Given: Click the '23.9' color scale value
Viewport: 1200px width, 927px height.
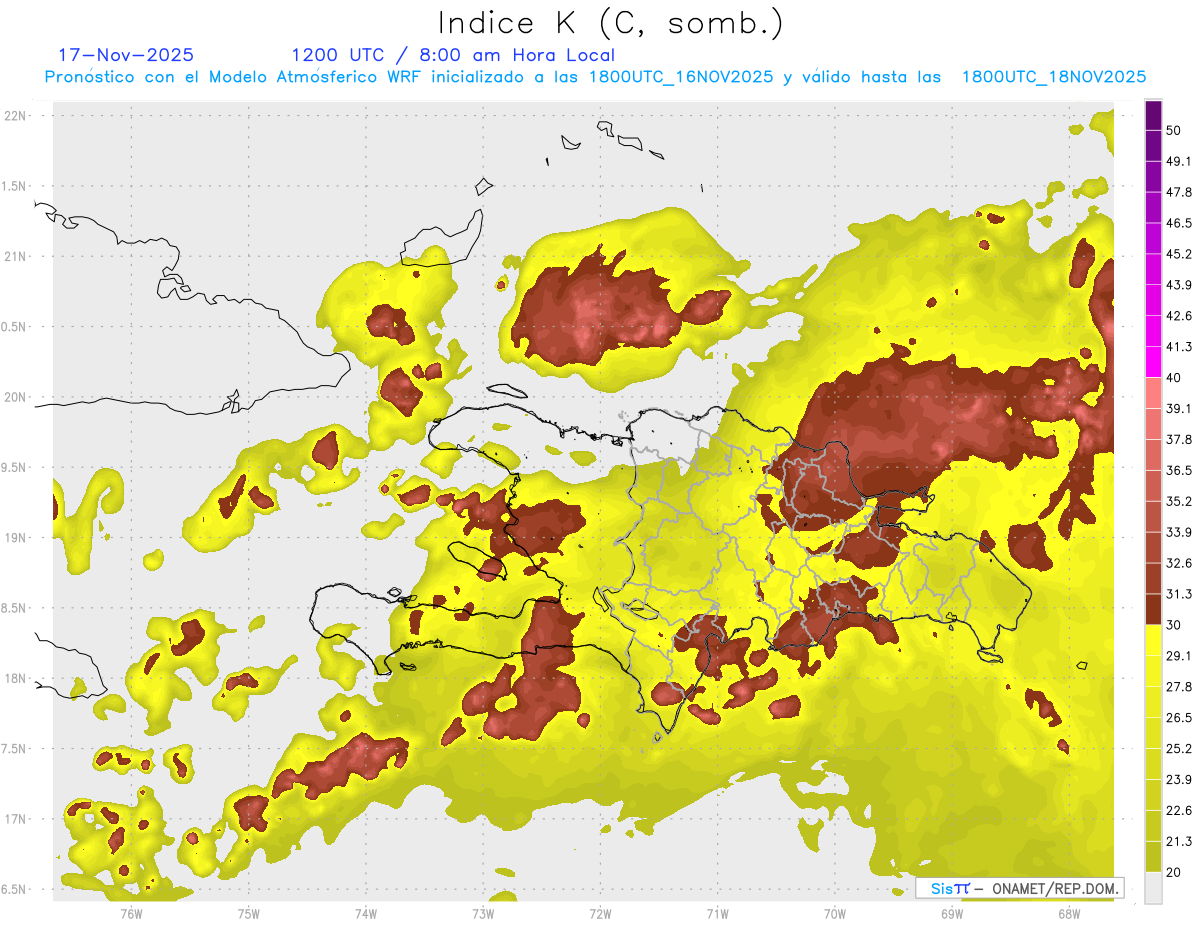Looking at the screenshot, I should (1179, 779).
